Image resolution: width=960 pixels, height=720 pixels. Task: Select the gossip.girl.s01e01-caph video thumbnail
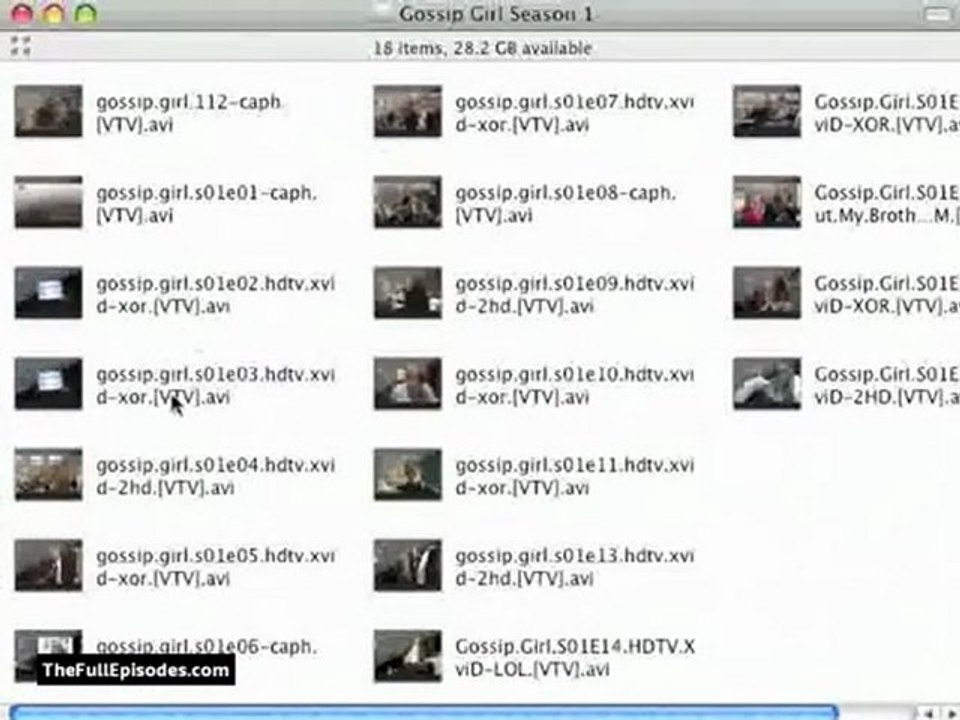48,202
